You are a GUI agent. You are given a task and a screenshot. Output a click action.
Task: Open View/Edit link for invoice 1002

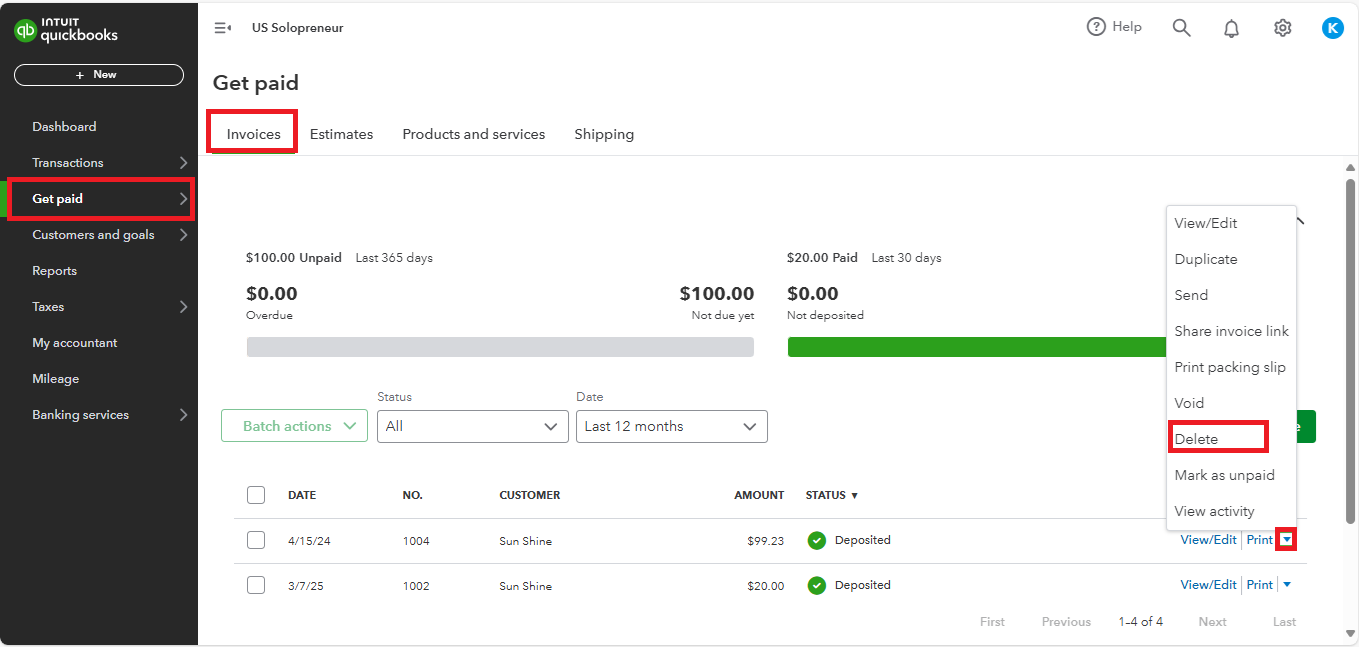pos(1208,585)
